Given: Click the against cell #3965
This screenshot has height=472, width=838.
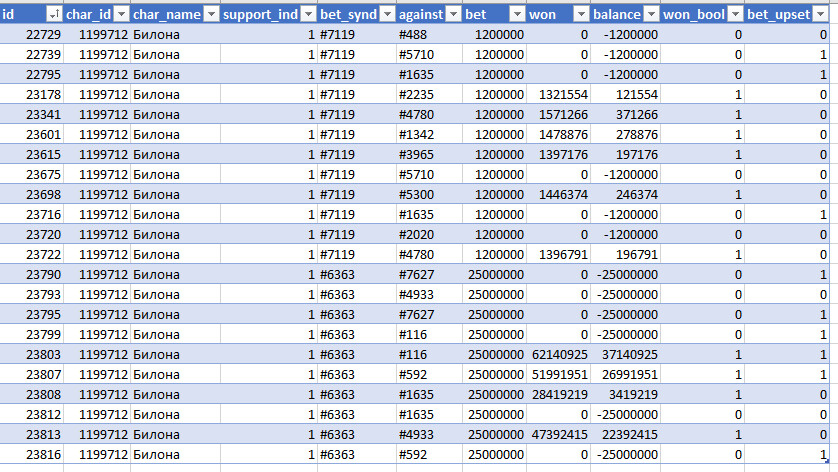Looking at the screenshot, I should coord(429,154).
